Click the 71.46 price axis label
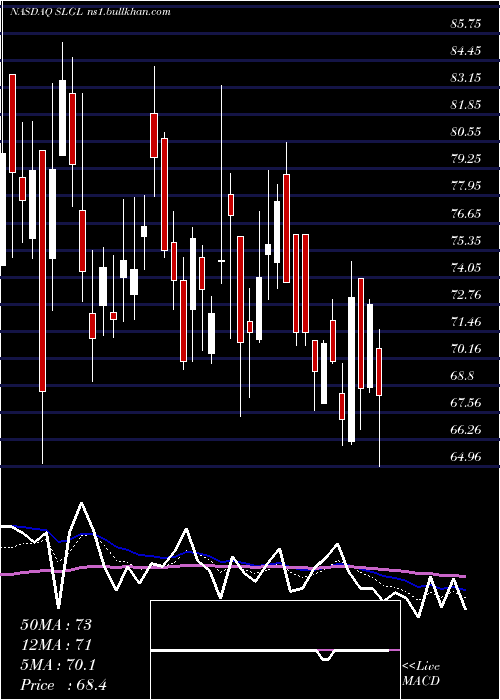500x700 pixels. pyautogui.click(x=466, y=321)
